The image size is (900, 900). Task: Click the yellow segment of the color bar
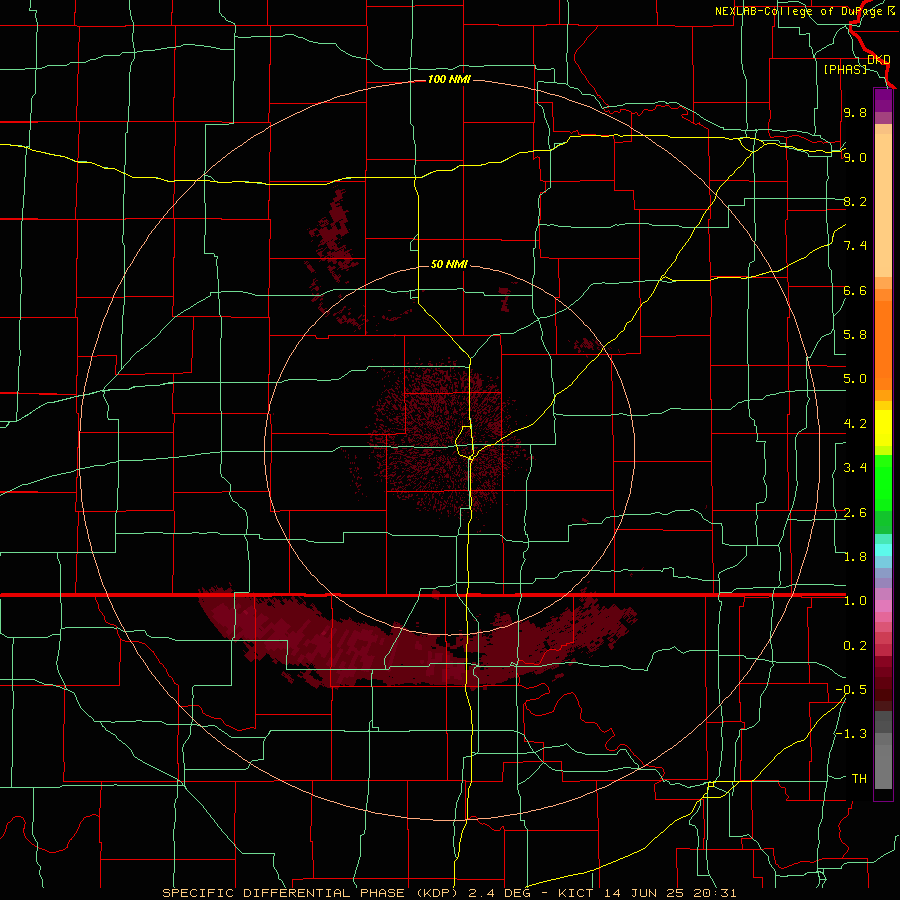[883, 428]
